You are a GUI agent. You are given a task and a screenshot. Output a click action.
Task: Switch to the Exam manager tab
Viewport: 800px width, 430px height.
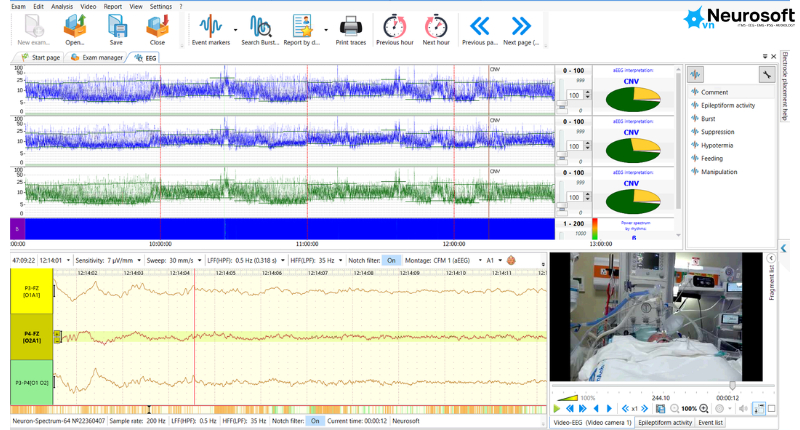[x=97, y=58]
